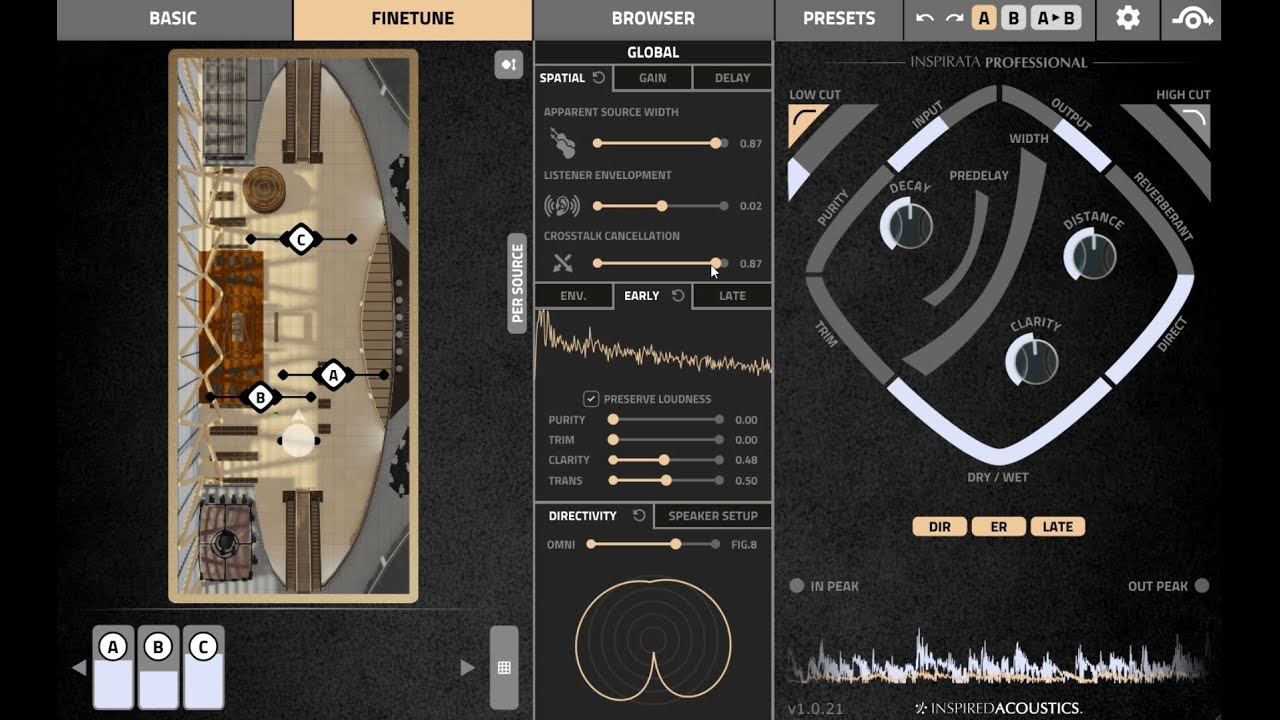Viewport: 1280px width, 720px height.
Task: Open the DELAY tab
Action: click(x=732, y=78)
